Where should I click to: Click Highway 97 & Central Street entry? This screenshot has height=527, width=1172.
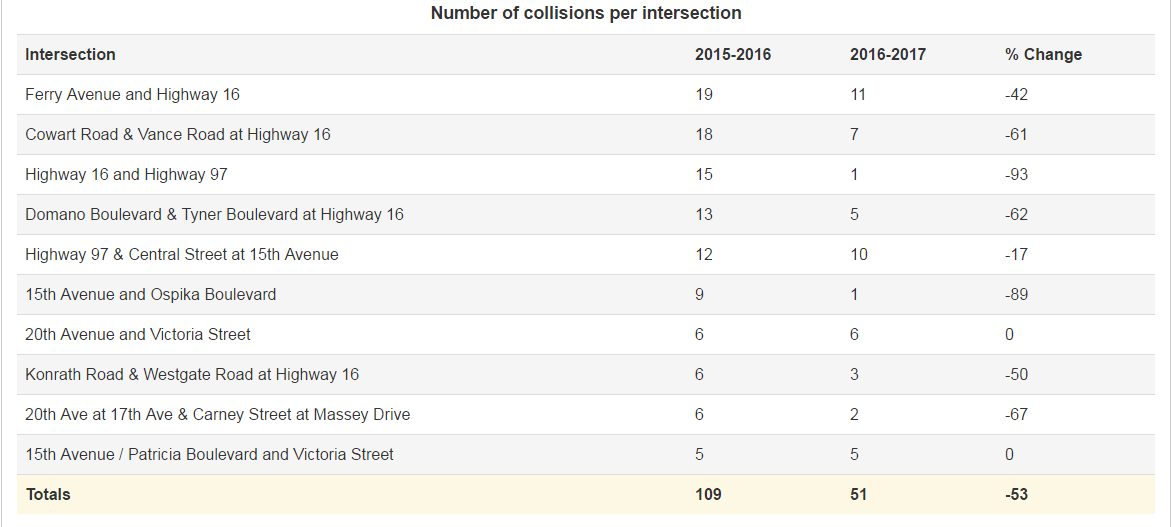click(x=182, y=255)
